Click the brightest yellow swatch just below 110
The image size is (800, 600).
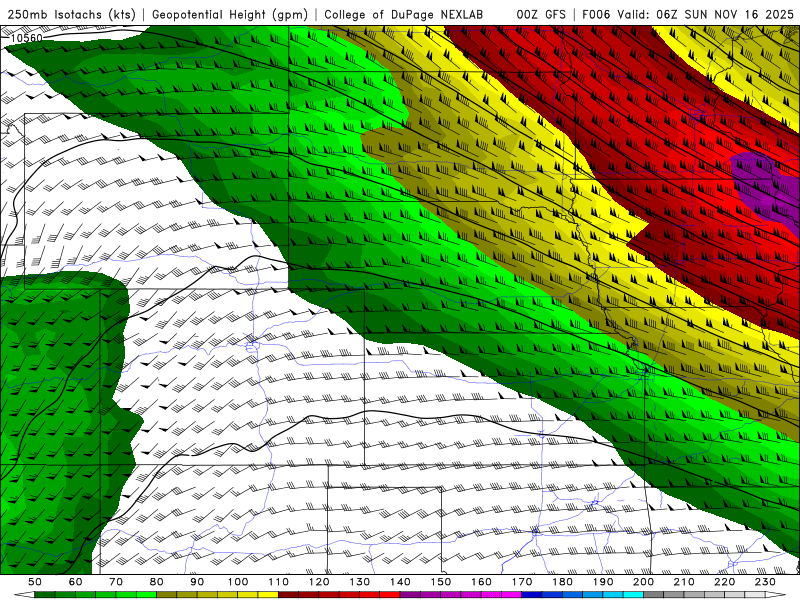(x=268, y=594)
